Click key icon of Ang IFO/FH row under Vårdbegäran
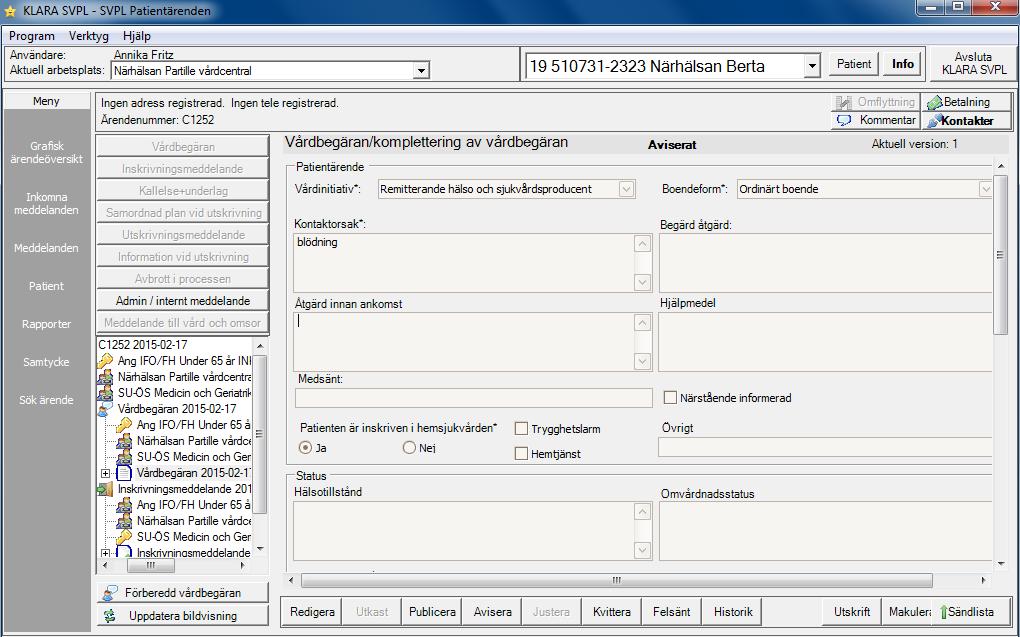 pyautogui.click(x=124, y=425)
